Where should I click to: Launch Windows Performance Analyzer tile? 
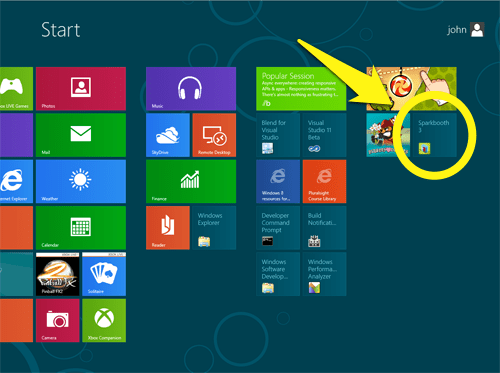[x=324, y=274]
